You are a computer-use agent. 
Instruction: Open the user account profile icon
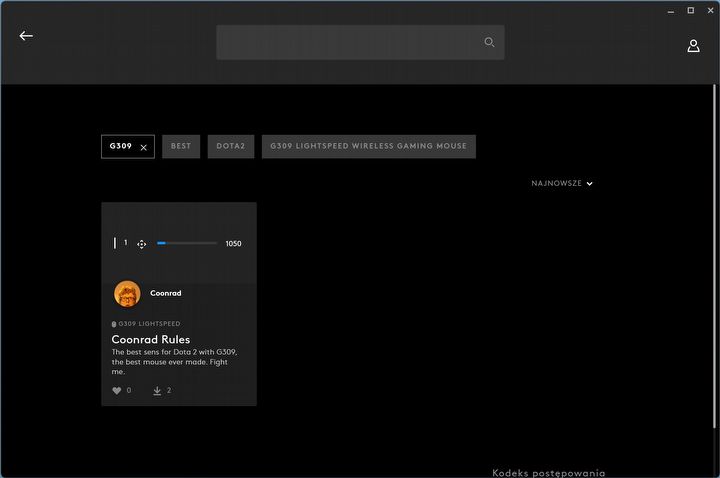click(x=693, y=46)
